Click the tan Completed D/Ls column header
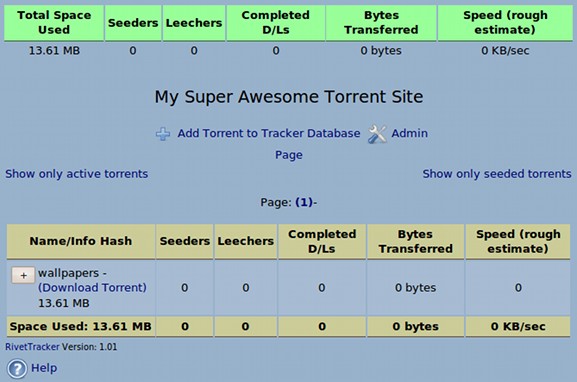Screen dimensions: 577x382 coord(322,241)
